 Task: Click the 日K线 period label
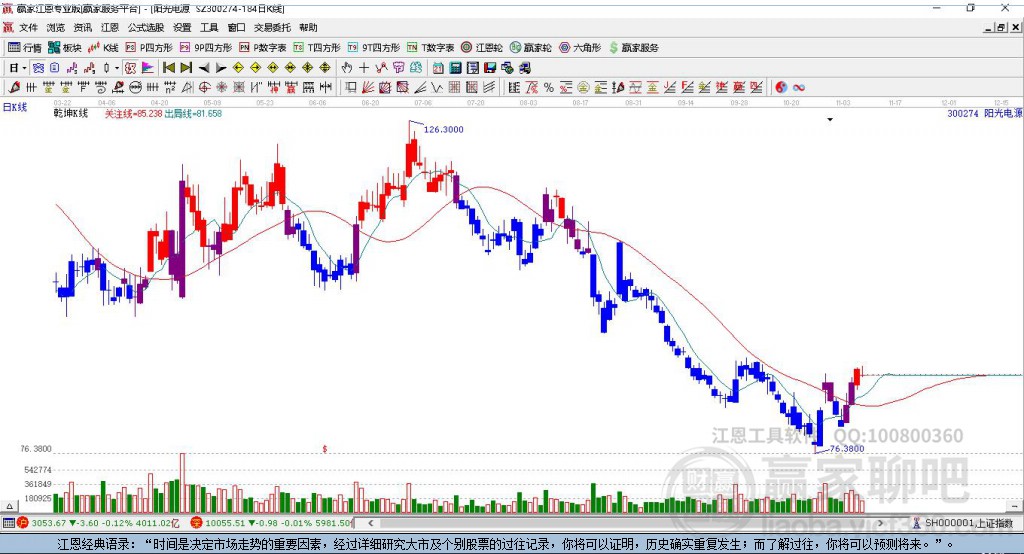tap(15, 107)
